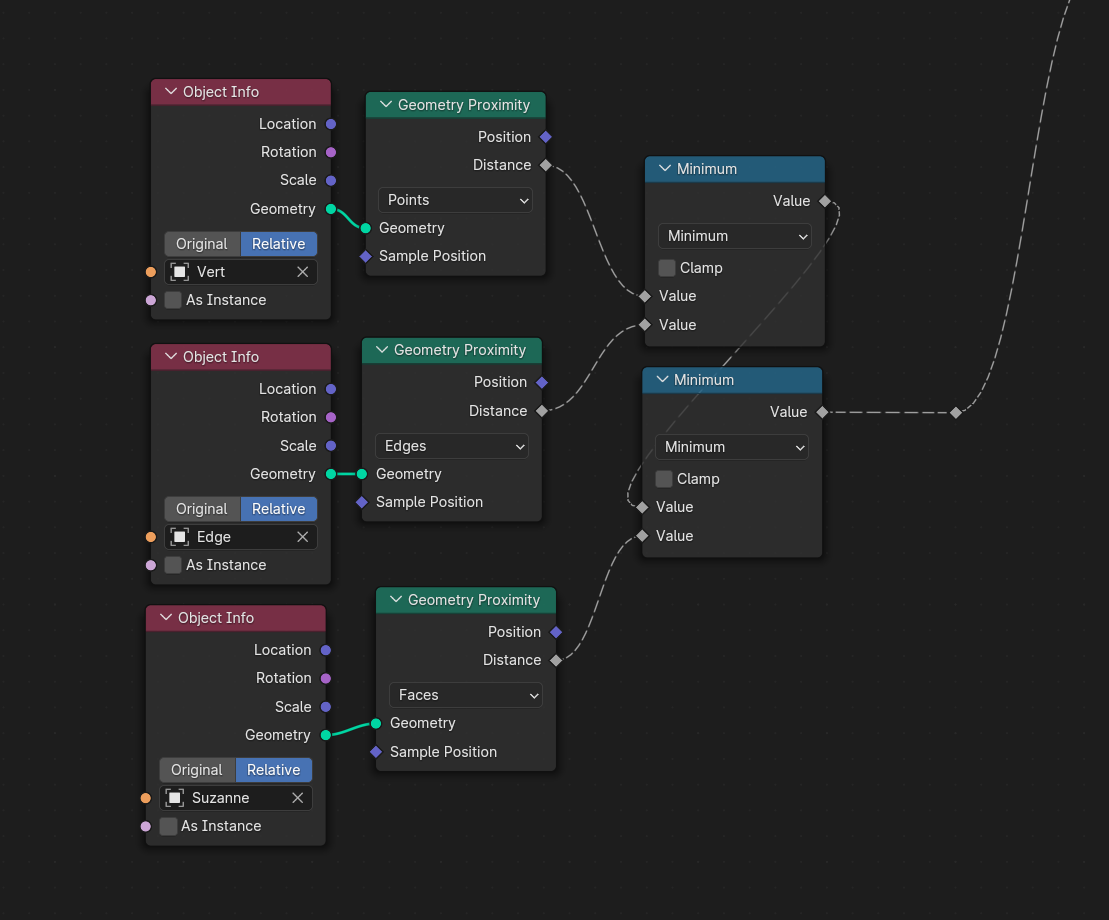Open the Faces target element dropdown
Image resolution: width=1109 pixels, height=920 pixels.
[466, 695]
